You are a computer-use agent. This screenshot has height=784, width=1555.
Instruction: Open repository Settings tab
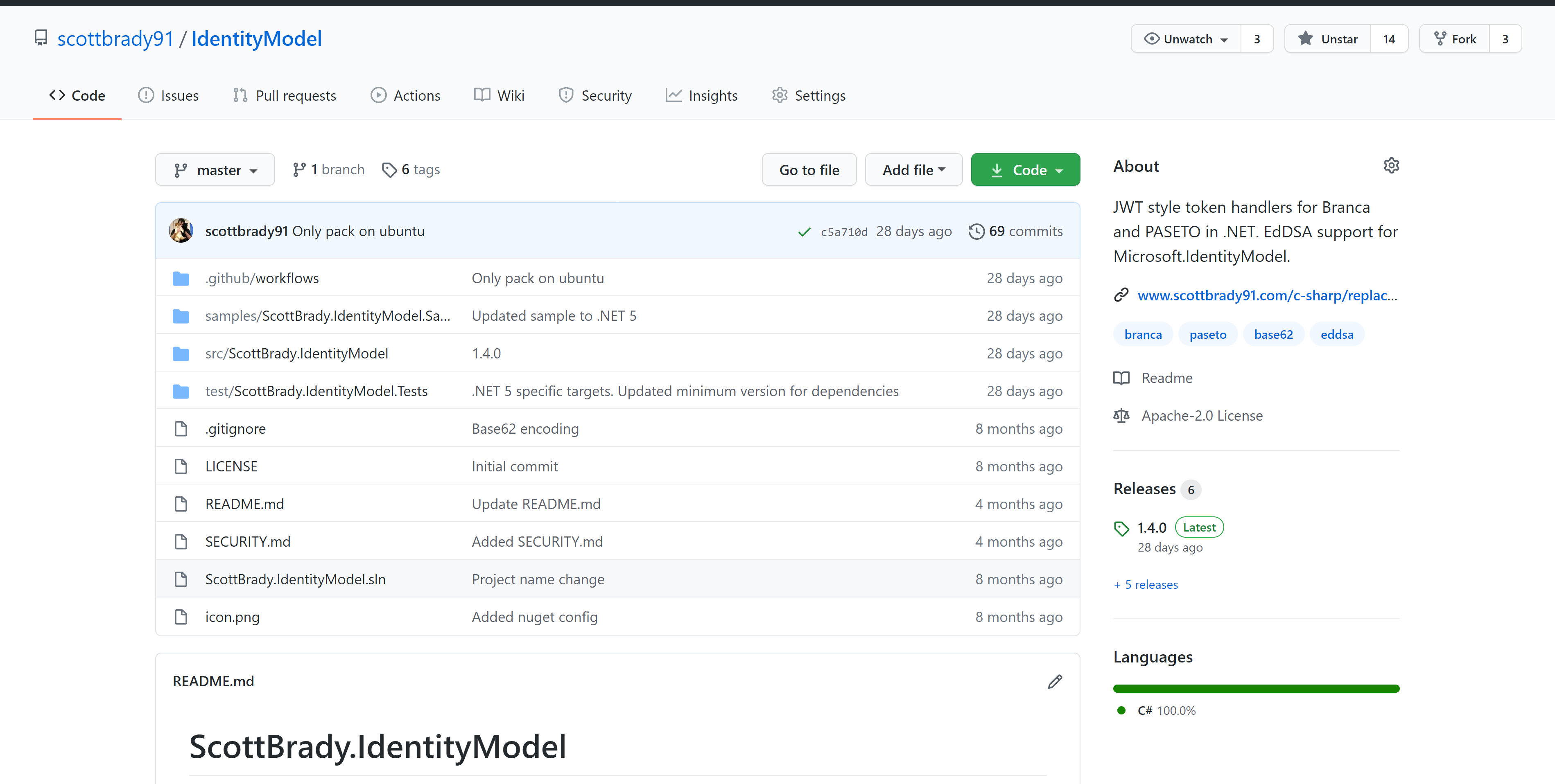click(809, 95)
